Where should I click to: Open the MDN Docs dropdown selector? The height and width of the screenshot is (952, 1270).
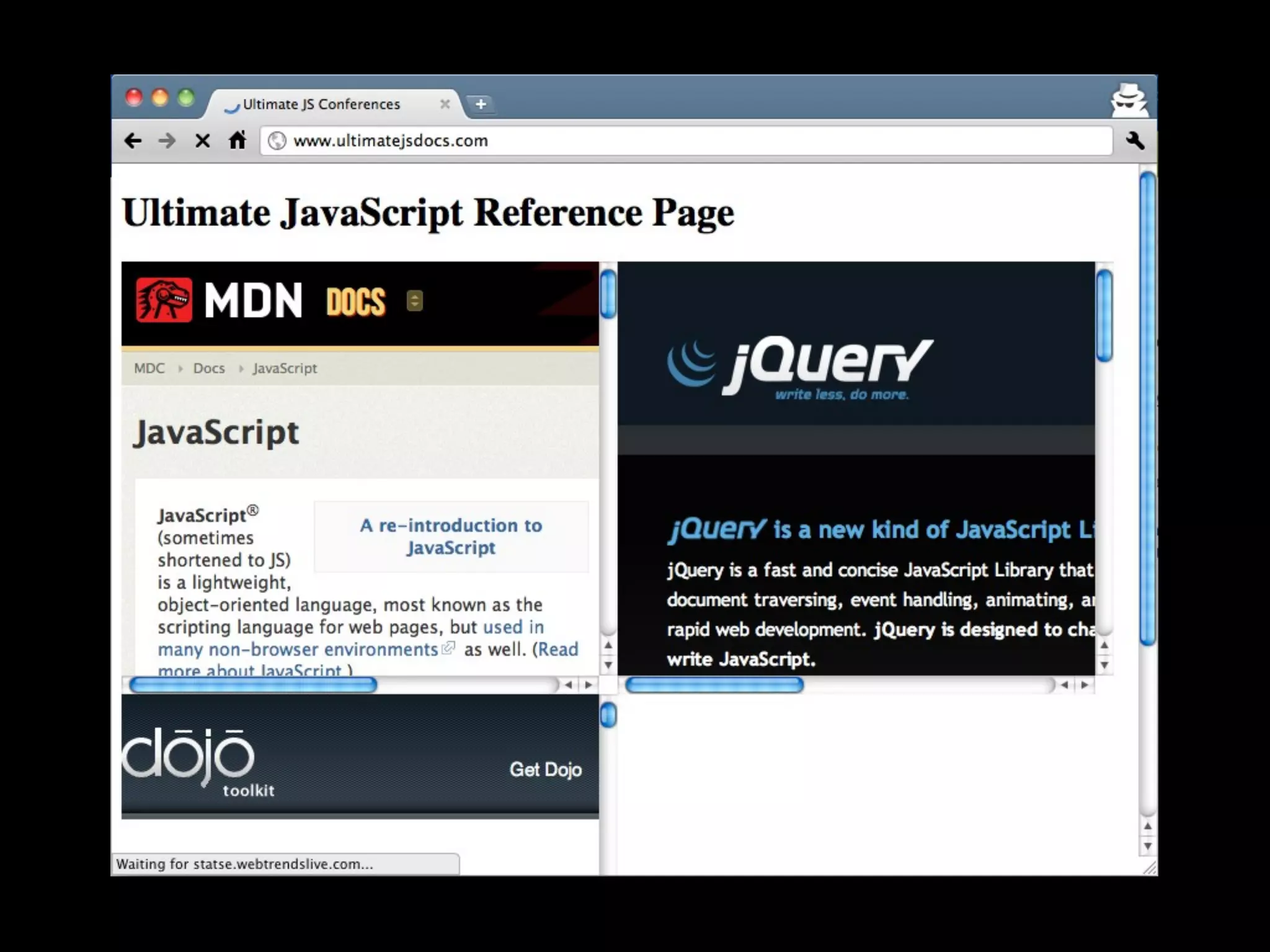[414, 301]
